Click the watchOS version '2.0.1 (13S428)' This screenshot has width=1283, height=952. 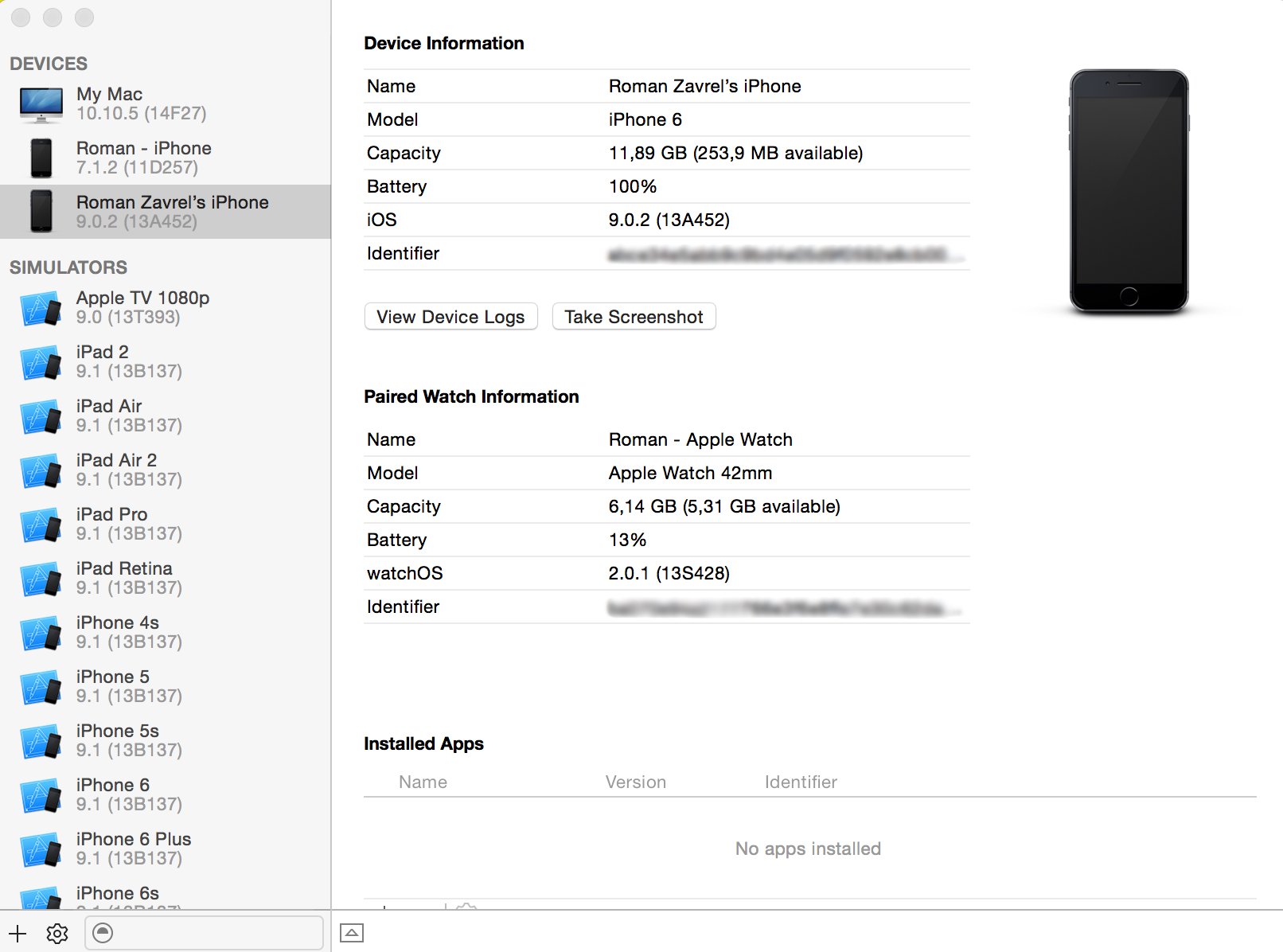tap(669, 573)
